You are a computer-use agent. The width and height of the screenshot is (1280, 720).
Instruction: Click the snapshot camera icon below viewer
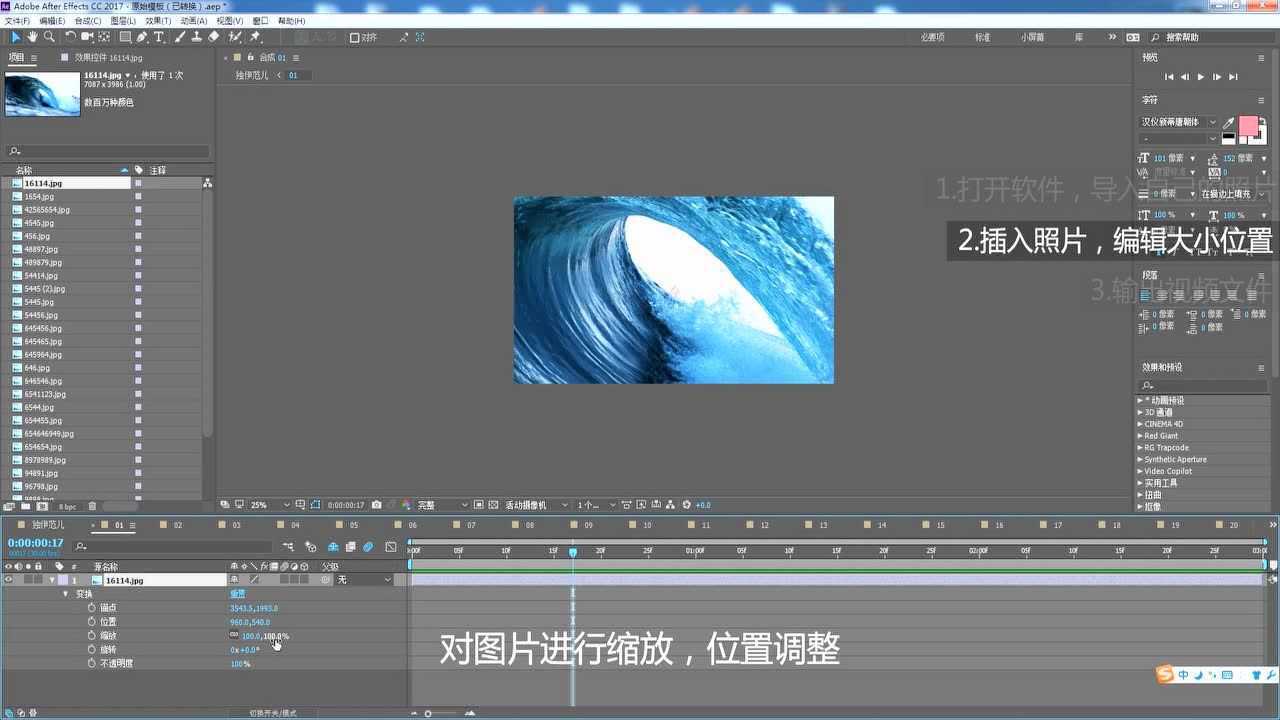(x=376, y=505)
